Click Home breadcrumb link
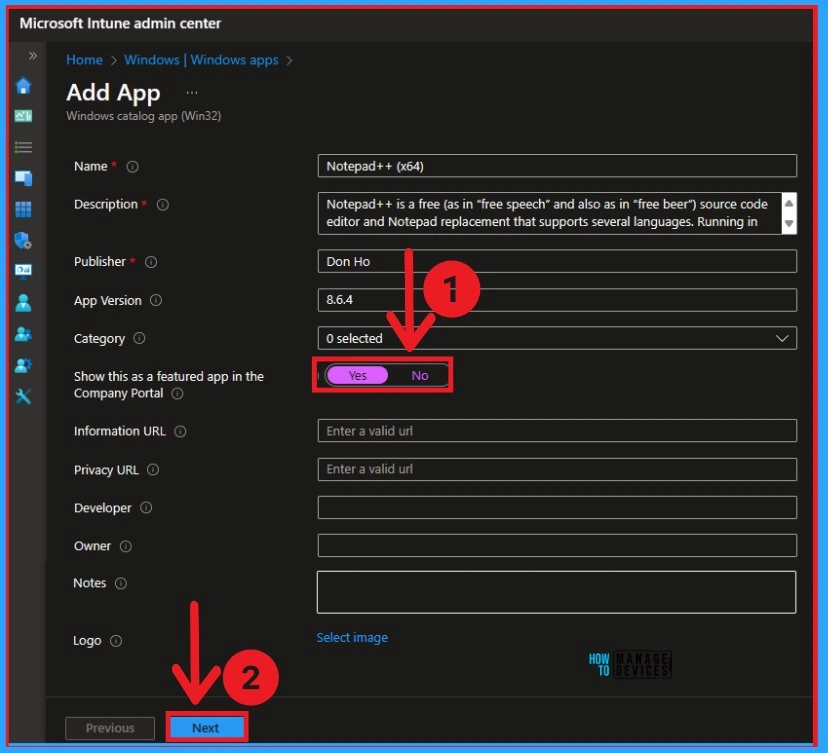The image size is (828, 753). (84, 60)
